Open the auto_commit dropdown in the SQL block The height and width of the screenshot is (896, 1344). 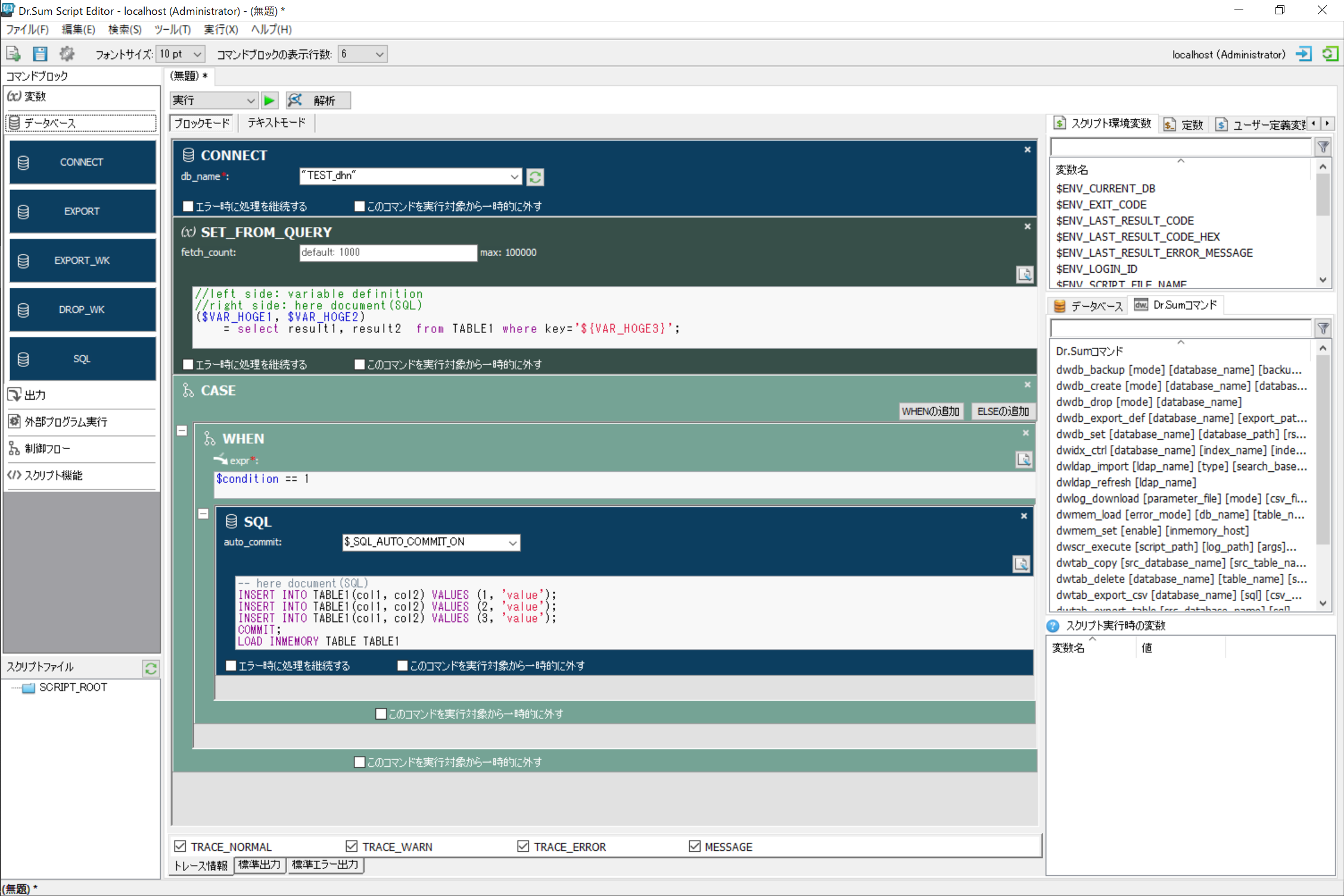(512, 542)
